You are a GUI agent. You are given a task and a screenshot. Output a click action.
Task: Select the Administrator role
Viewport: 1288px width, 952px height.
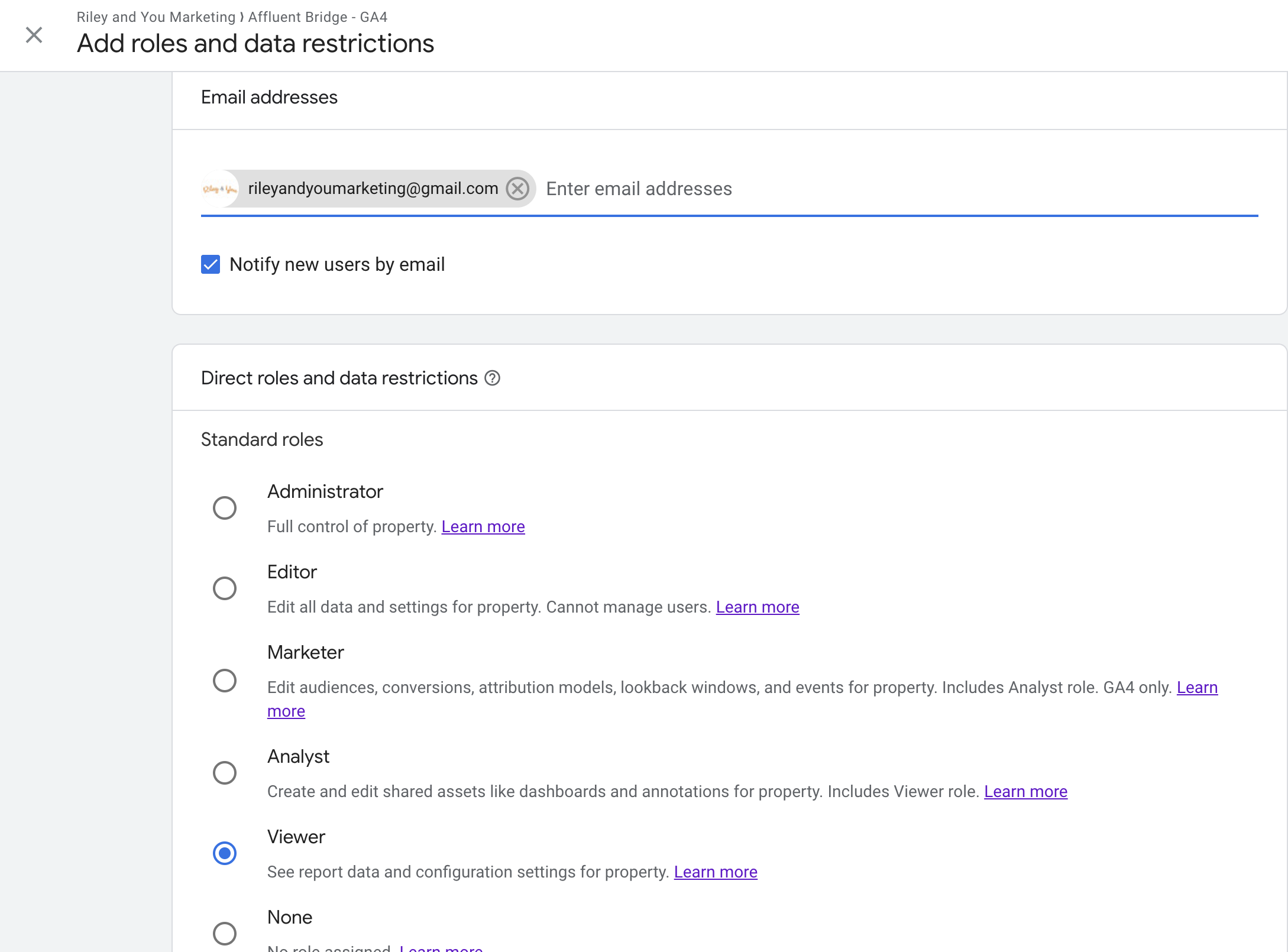coord(224,507)
